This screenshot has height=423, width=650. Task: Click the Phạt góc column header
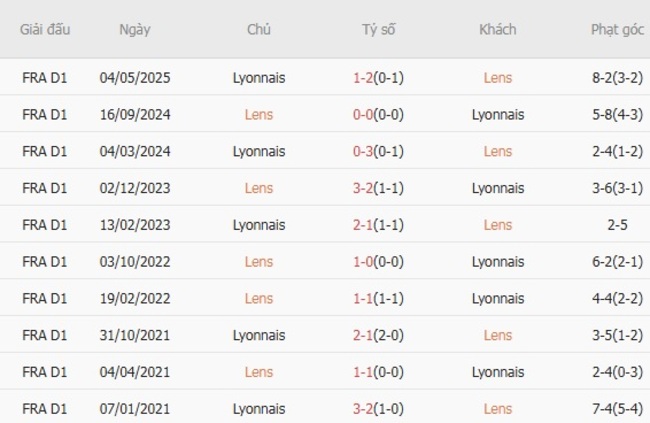pos(617,29)
